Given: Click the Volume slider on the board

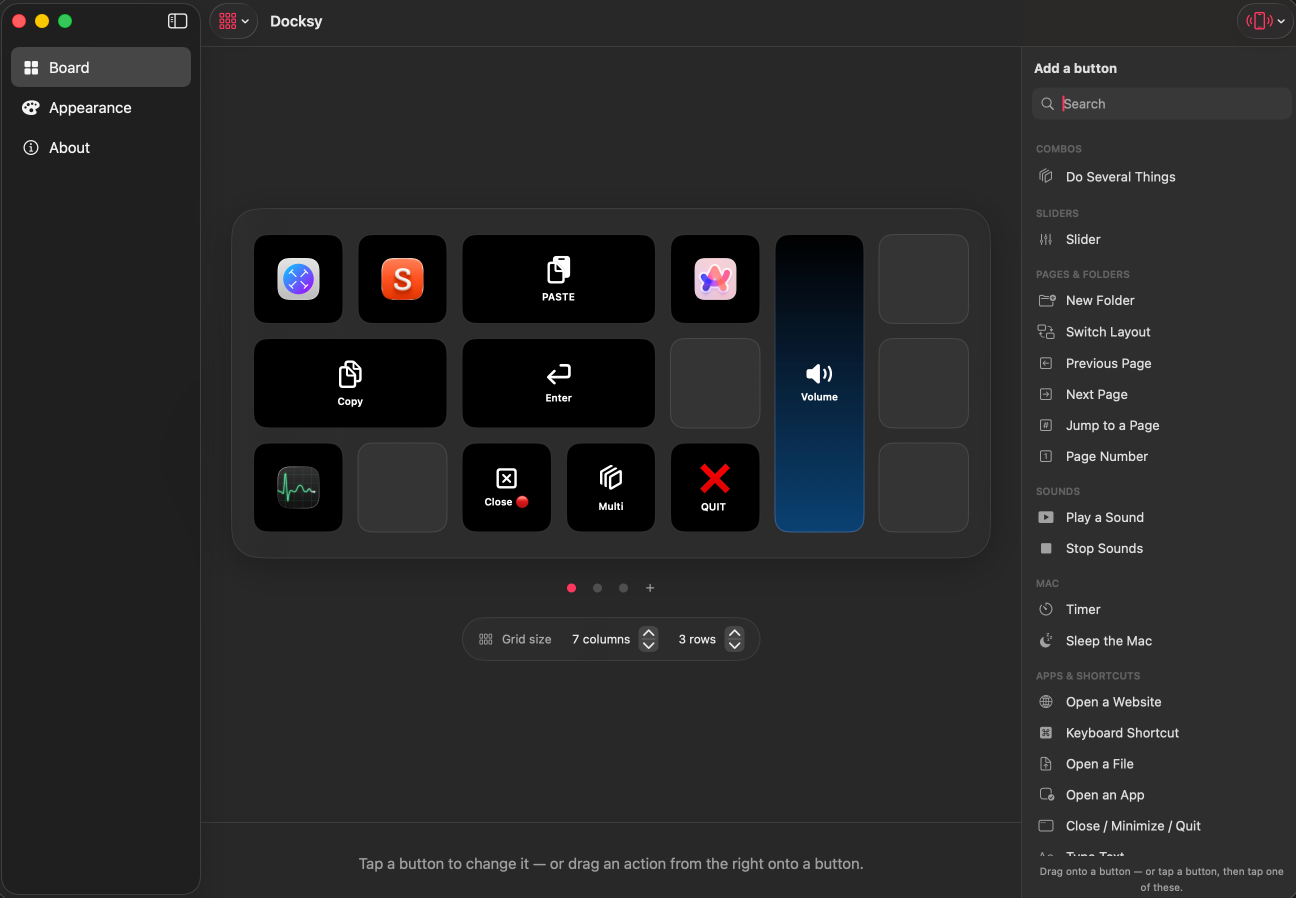Looking at the screenshot, I should (819, 383).
